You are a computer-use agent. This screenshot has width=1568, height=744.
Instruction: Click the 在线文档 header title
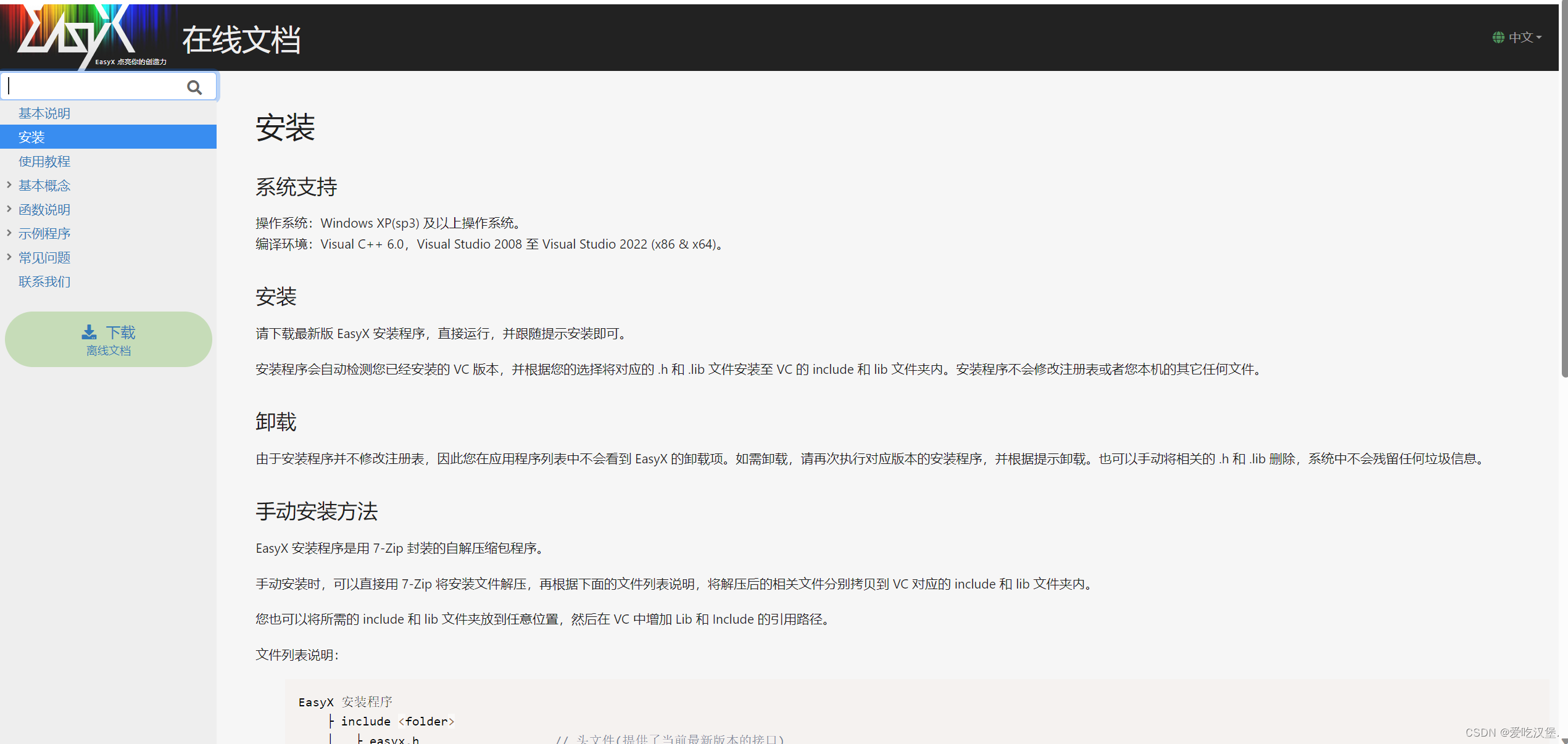(241, 39)
